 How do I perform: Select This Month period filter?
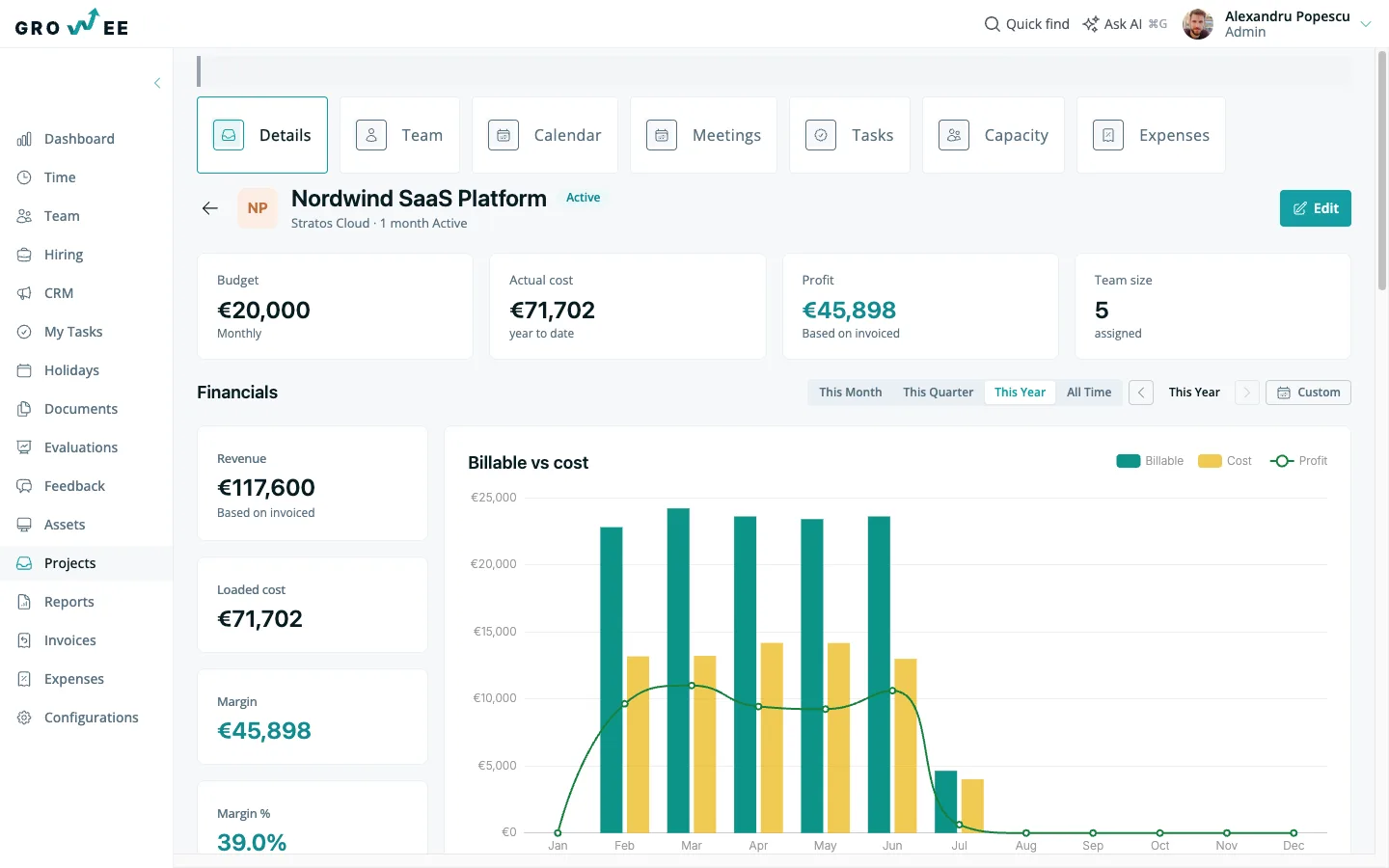[x=851, y=393]
